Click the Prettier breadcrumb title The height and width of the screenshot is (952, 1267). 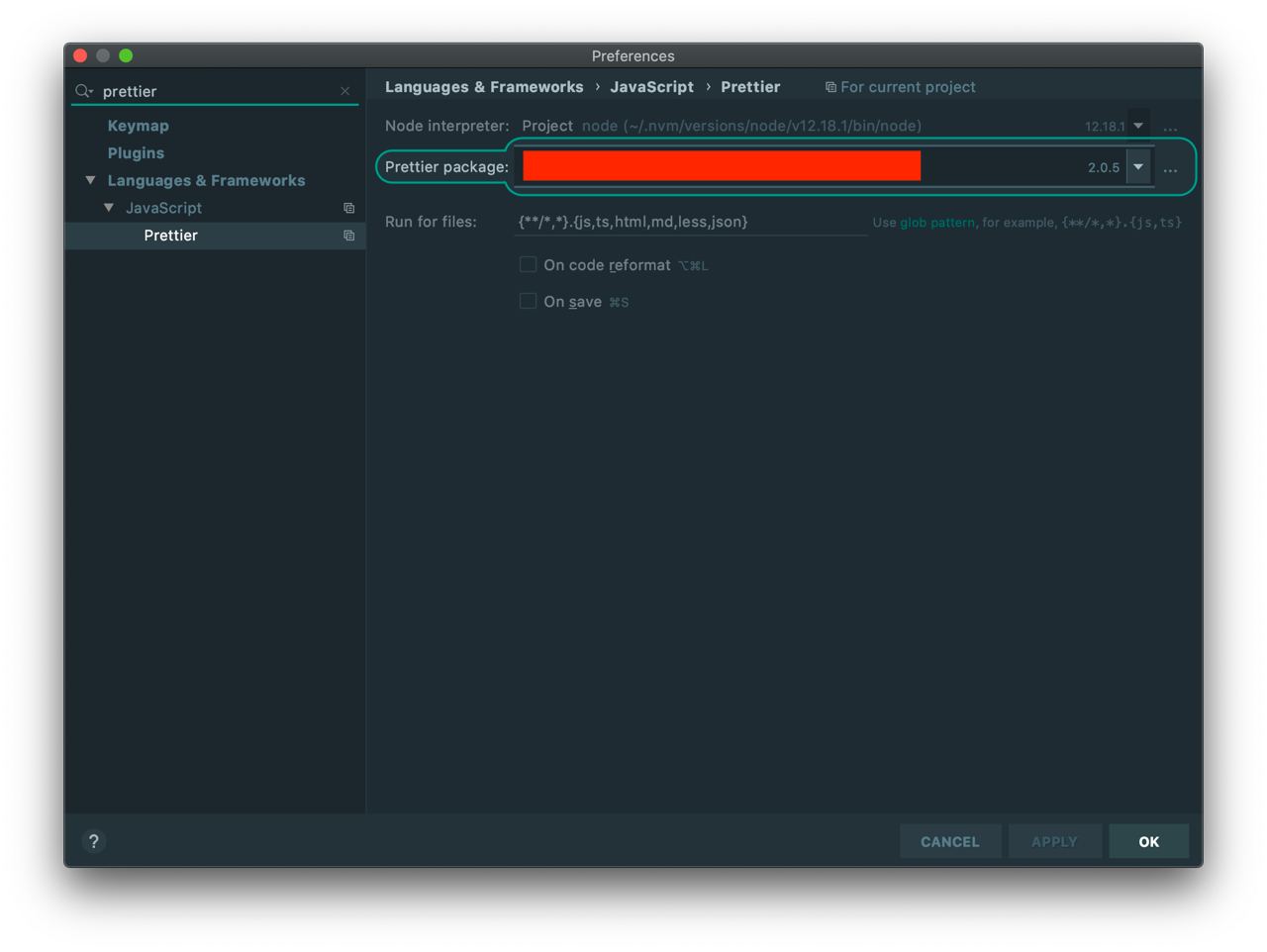(x=750, y=87)
